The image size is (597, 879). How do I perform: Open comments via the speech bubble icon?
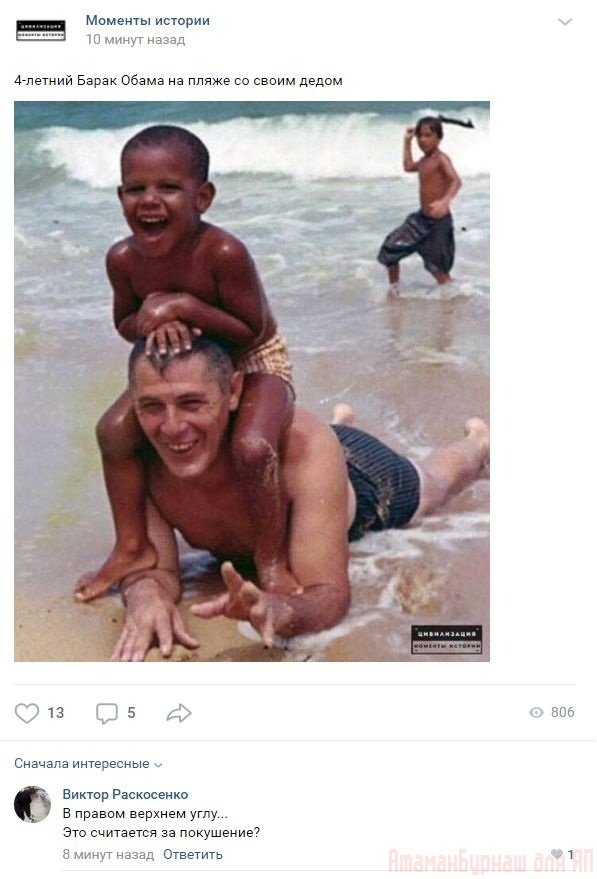(107, 713)
